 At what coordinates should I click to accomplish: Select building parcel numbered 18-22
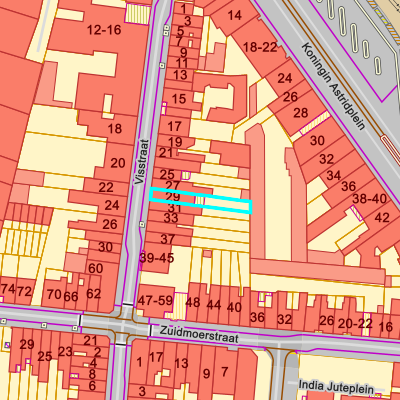[x=260, y=47]
